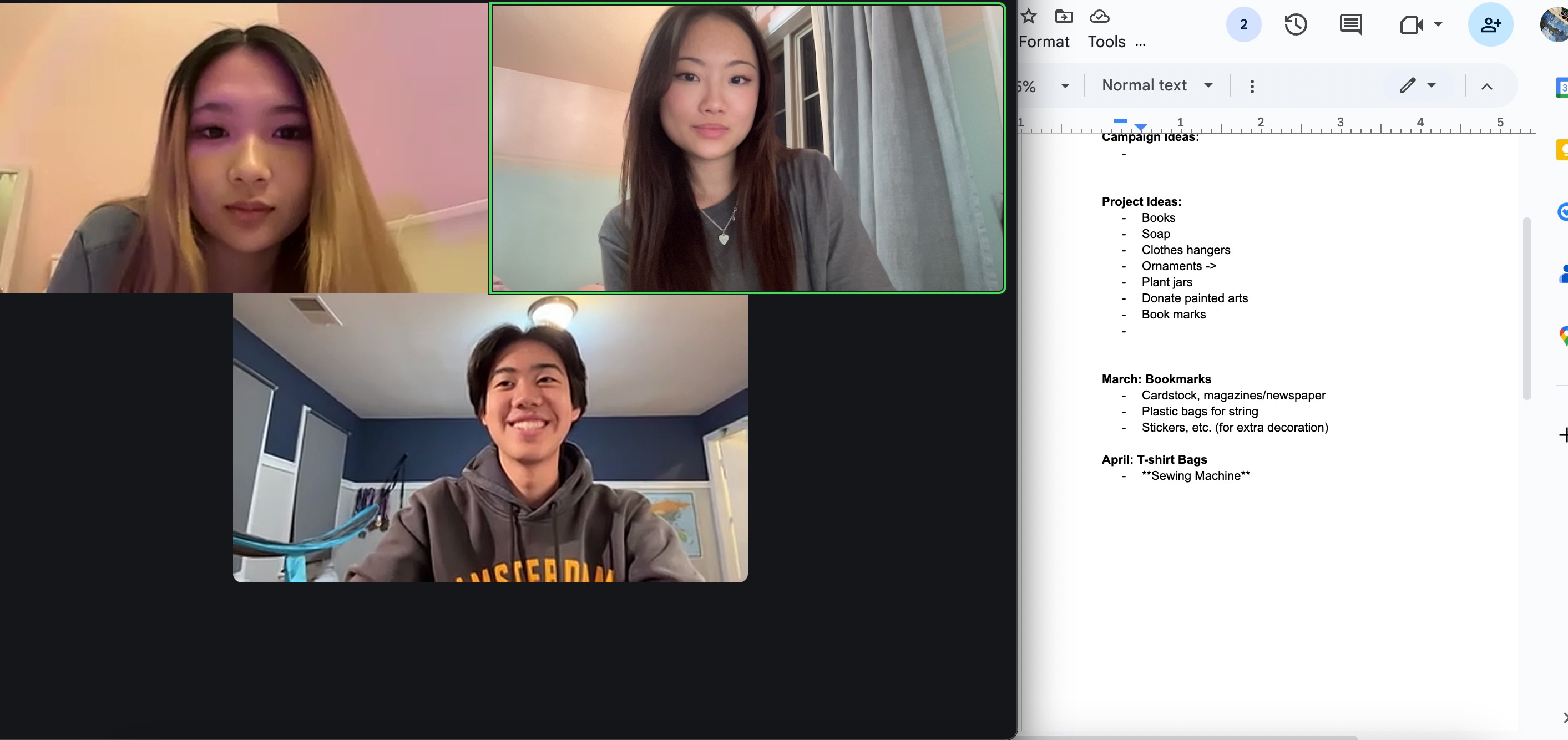Image resolution: width=1568 pixels, height=740 pixels.
Task: Collapse the toolbar with up chevron
Action: pos(1486,86)
